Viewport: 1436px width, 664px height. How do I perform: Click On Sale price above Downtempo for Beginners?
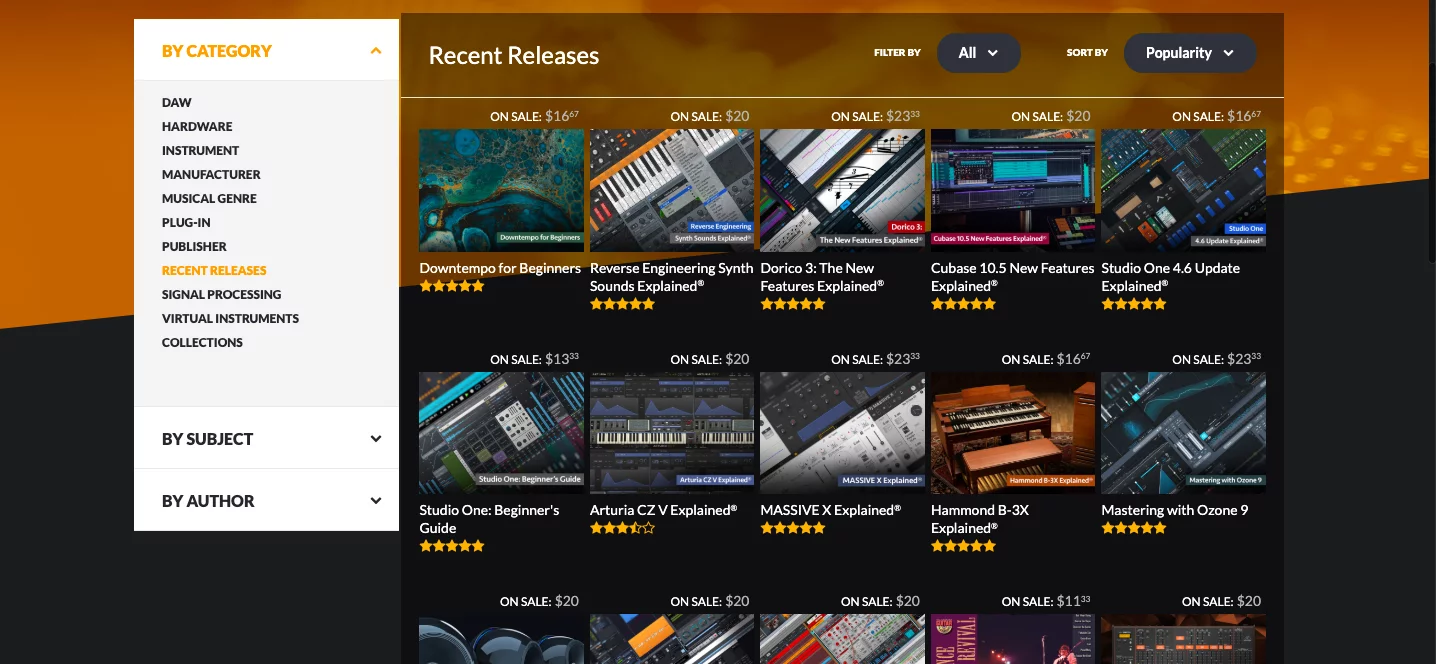534,116
